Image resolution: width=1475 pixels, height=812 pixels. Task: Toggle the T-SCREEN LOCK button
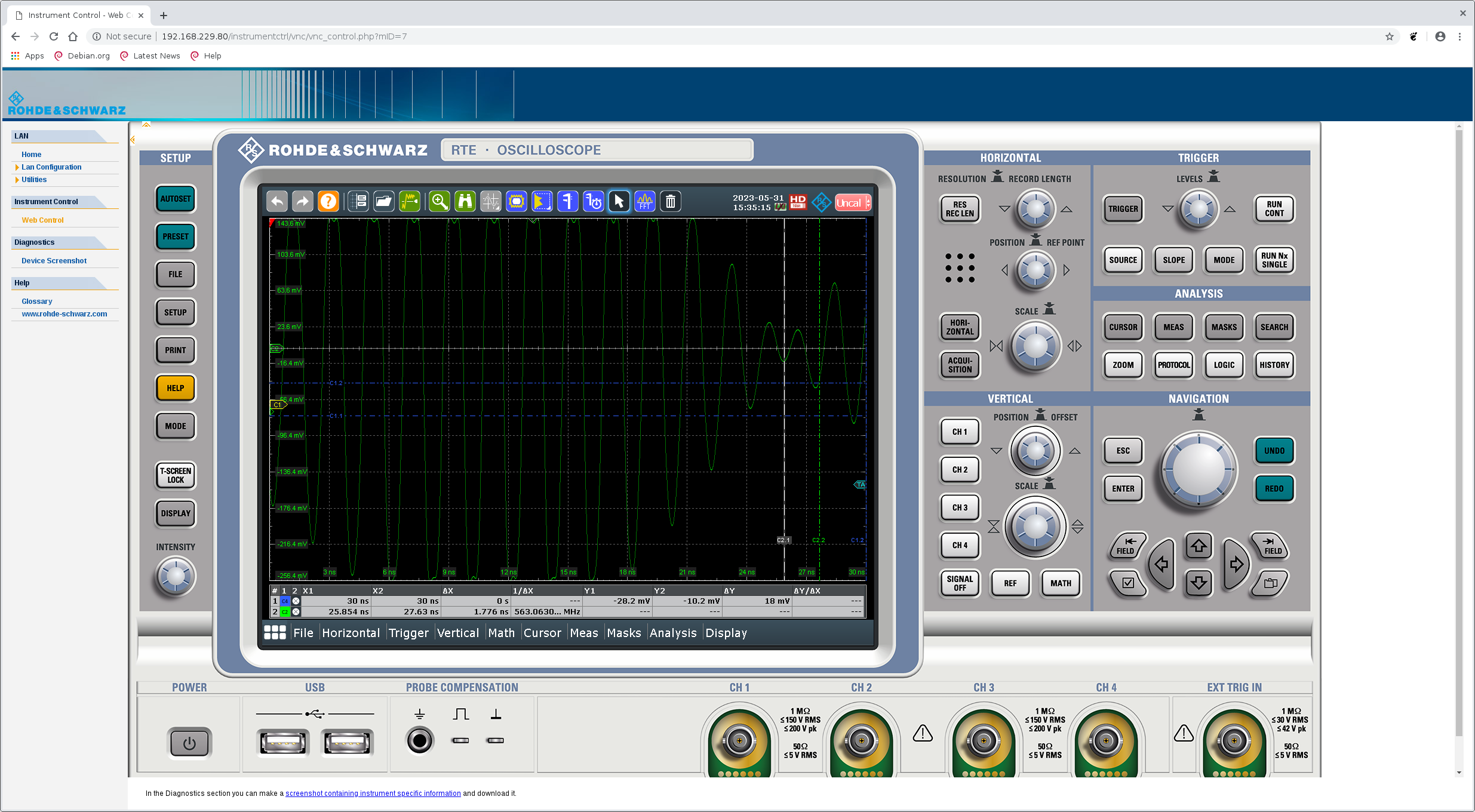(175, 475)
